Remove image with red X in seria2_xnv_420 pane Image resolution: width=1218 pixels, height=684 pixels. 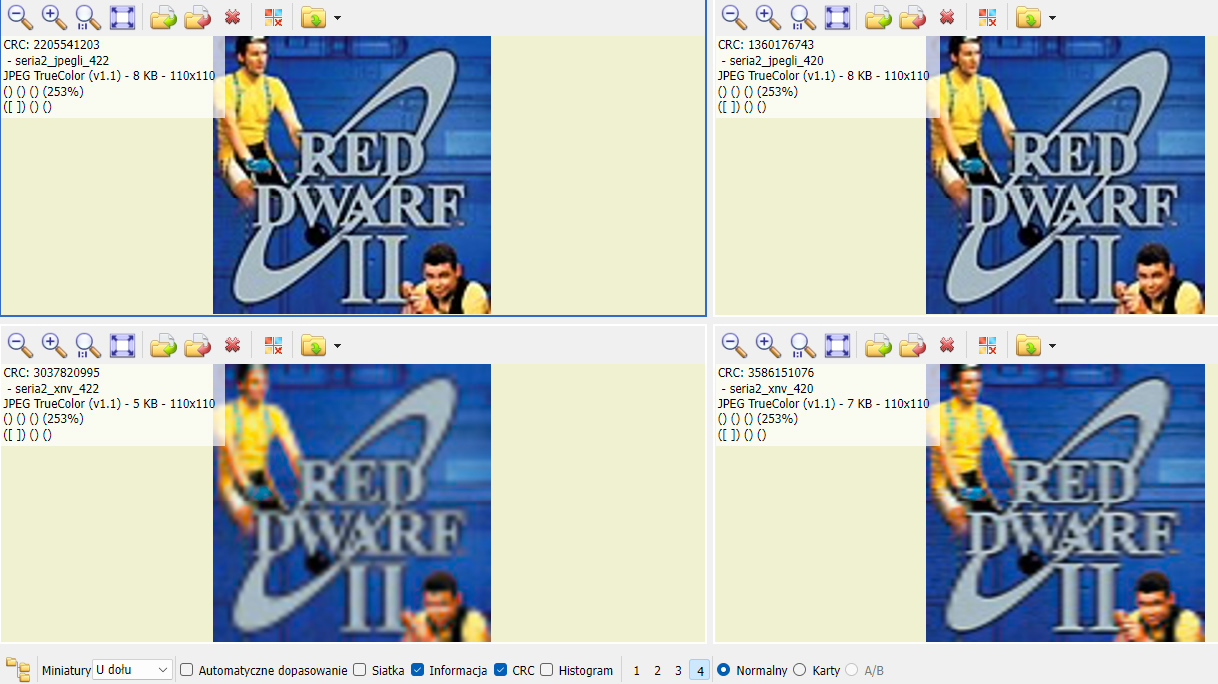946,345
